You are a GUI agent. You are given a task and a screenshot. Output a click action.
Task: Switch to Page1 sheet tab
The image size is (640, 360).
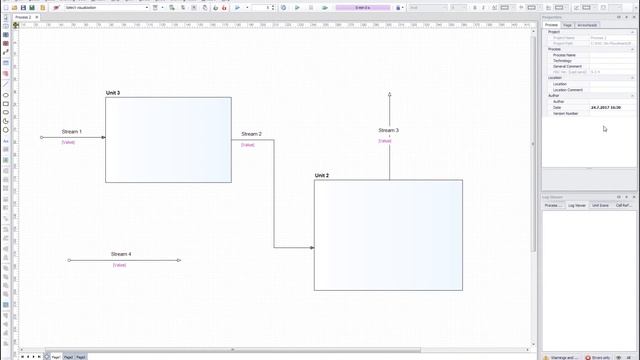click(x=55, y=357)
